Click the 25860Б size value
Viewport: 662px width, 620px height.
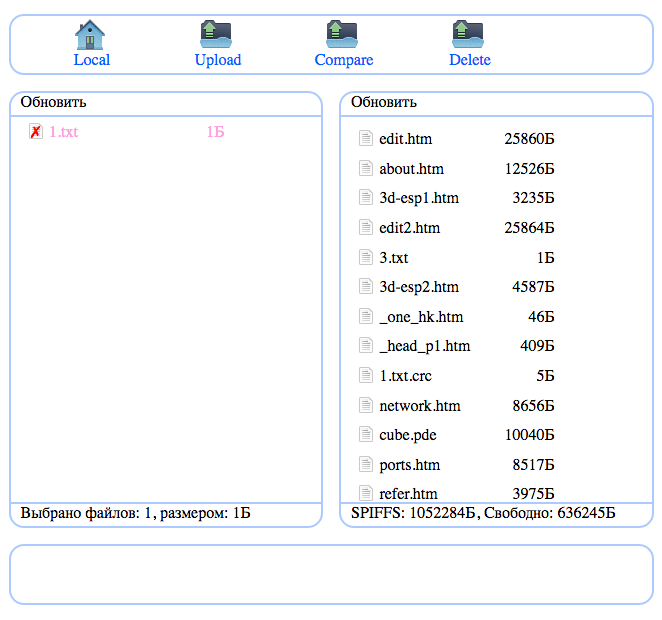click(x=529, y=139)
